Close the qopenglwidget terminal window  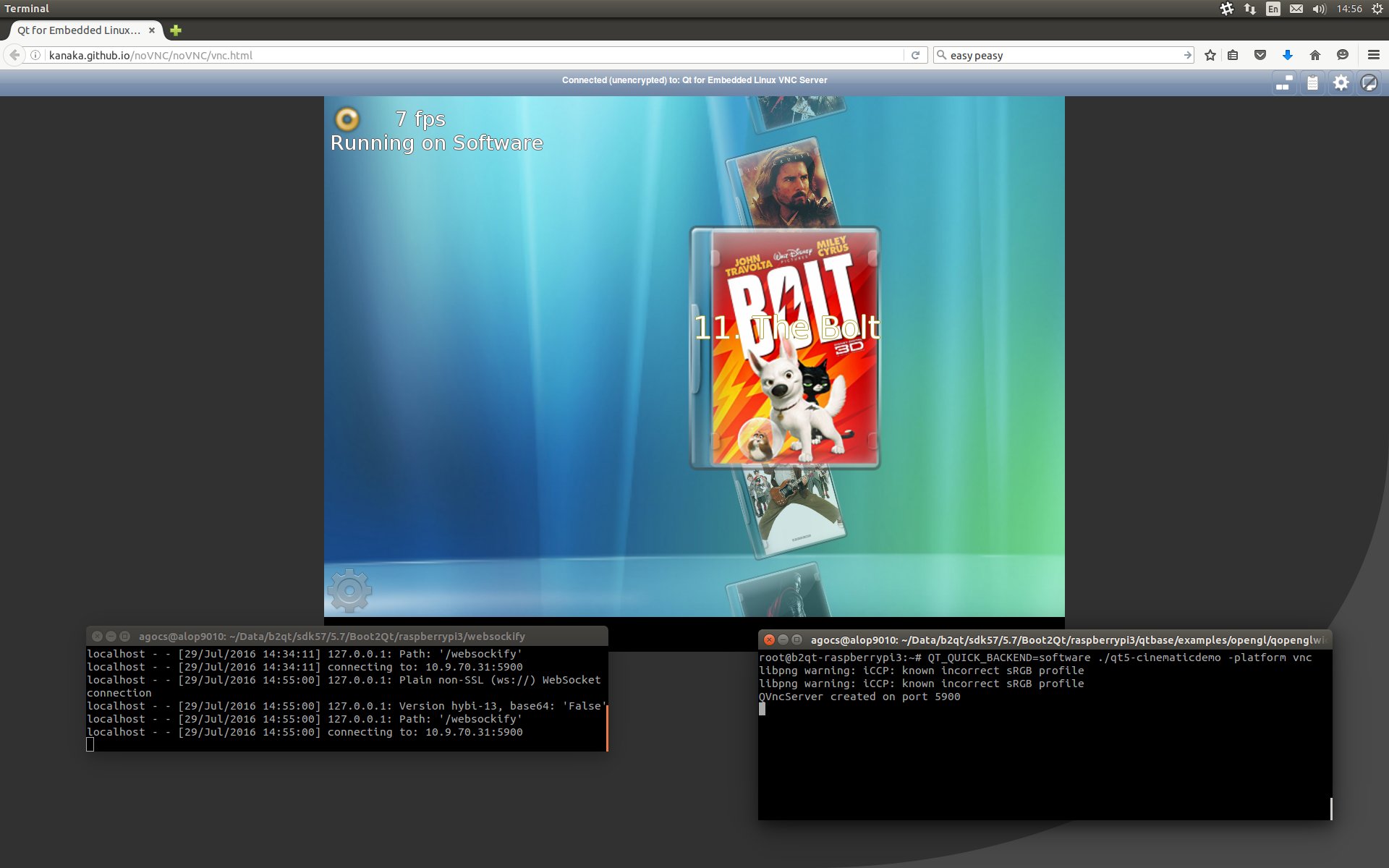(769, 640)
